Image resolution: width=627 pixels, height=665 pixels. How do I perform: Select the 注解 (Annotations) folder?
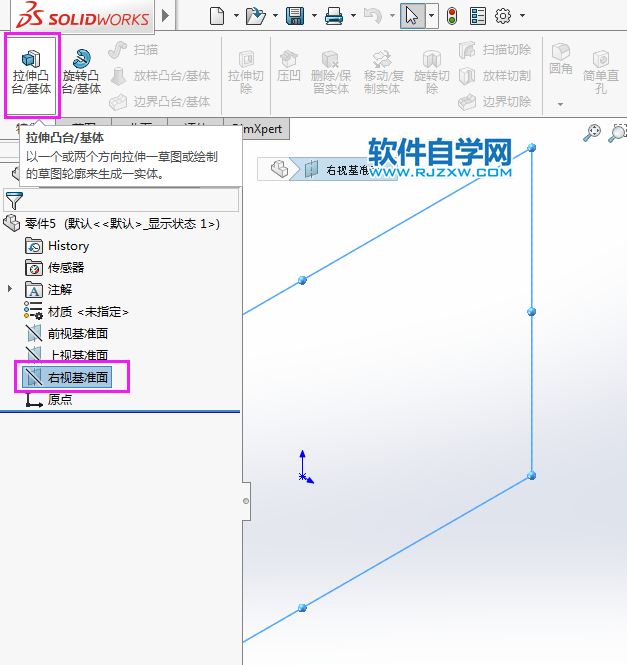click(x=48, y=290)
